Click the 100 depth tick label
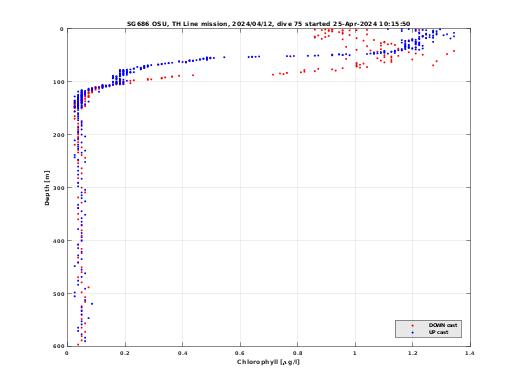Image resolution: width=520 pixels, height=390 pixels. (58, 82)
